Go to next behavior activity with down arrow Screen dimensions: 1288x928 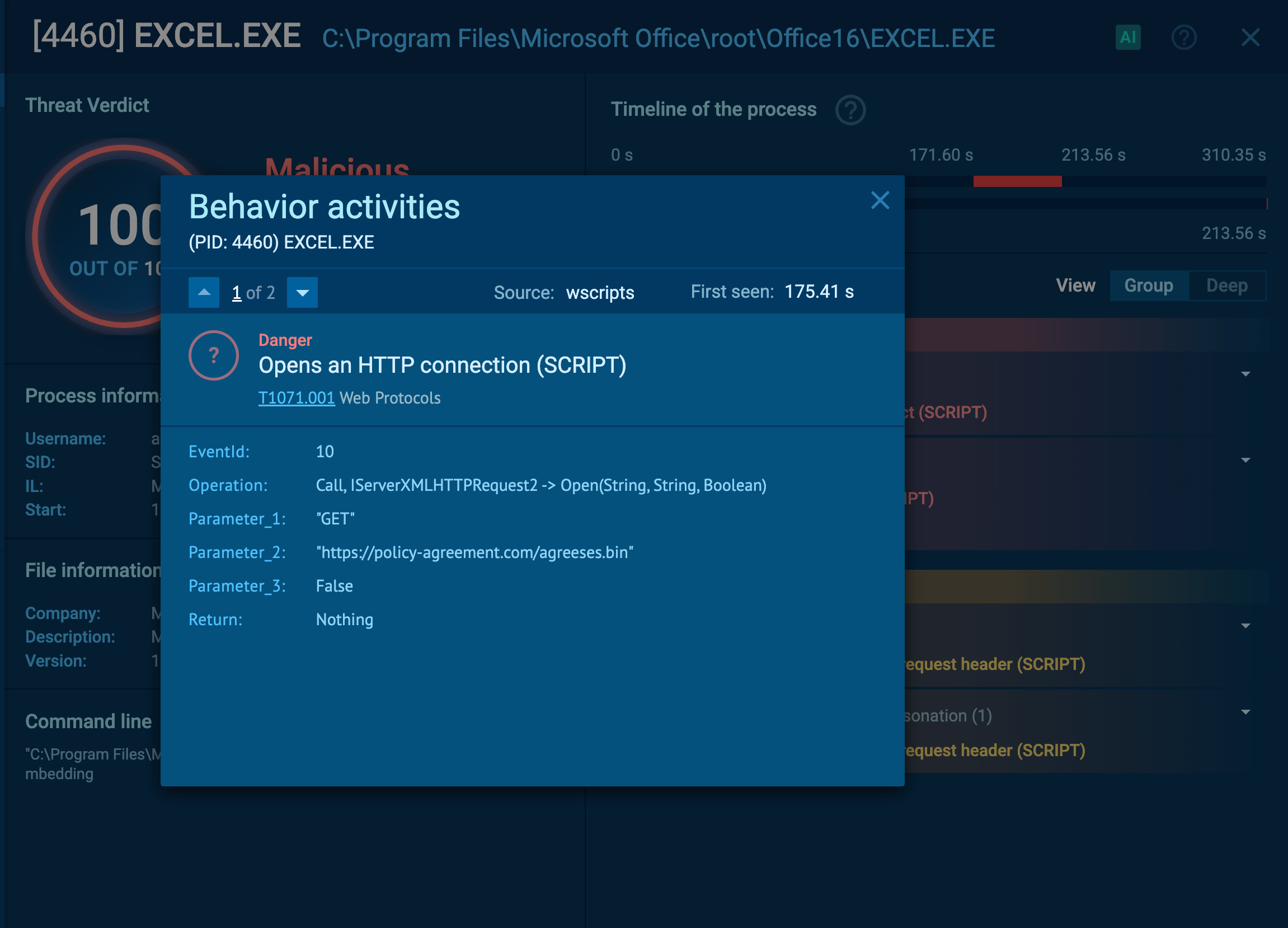(x=302, y=293)
